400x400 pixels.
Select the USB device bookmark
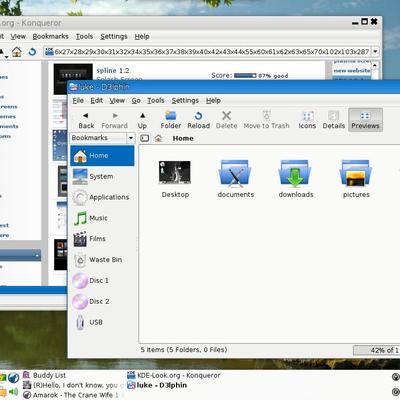coord(102,322)
